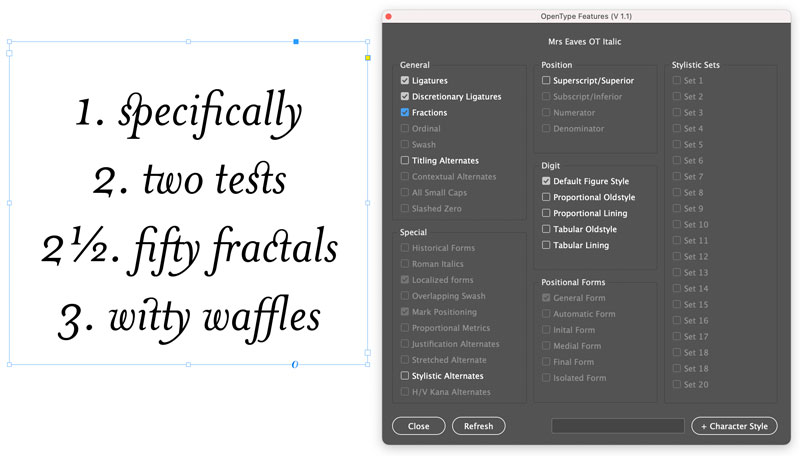
Task: Enable Titling Alternates
Action: [x=405, y=160]
